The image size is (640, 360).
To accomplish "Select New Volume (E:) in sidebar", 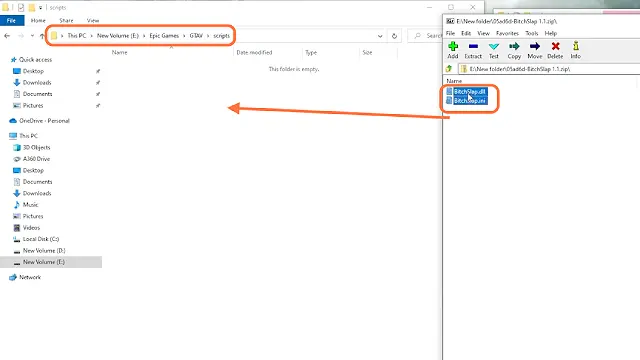I will click(51, 262).
